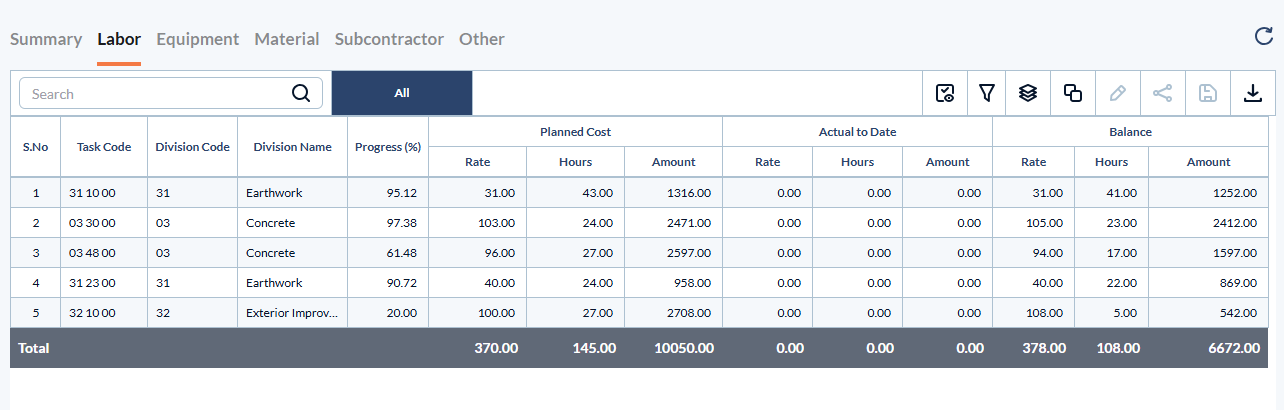Click the Task Code column header

(104, 147)
